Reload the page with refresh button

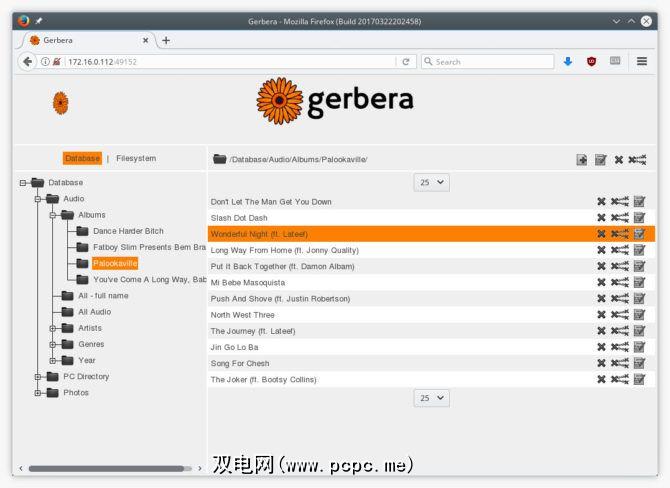(x=406, y=62)
